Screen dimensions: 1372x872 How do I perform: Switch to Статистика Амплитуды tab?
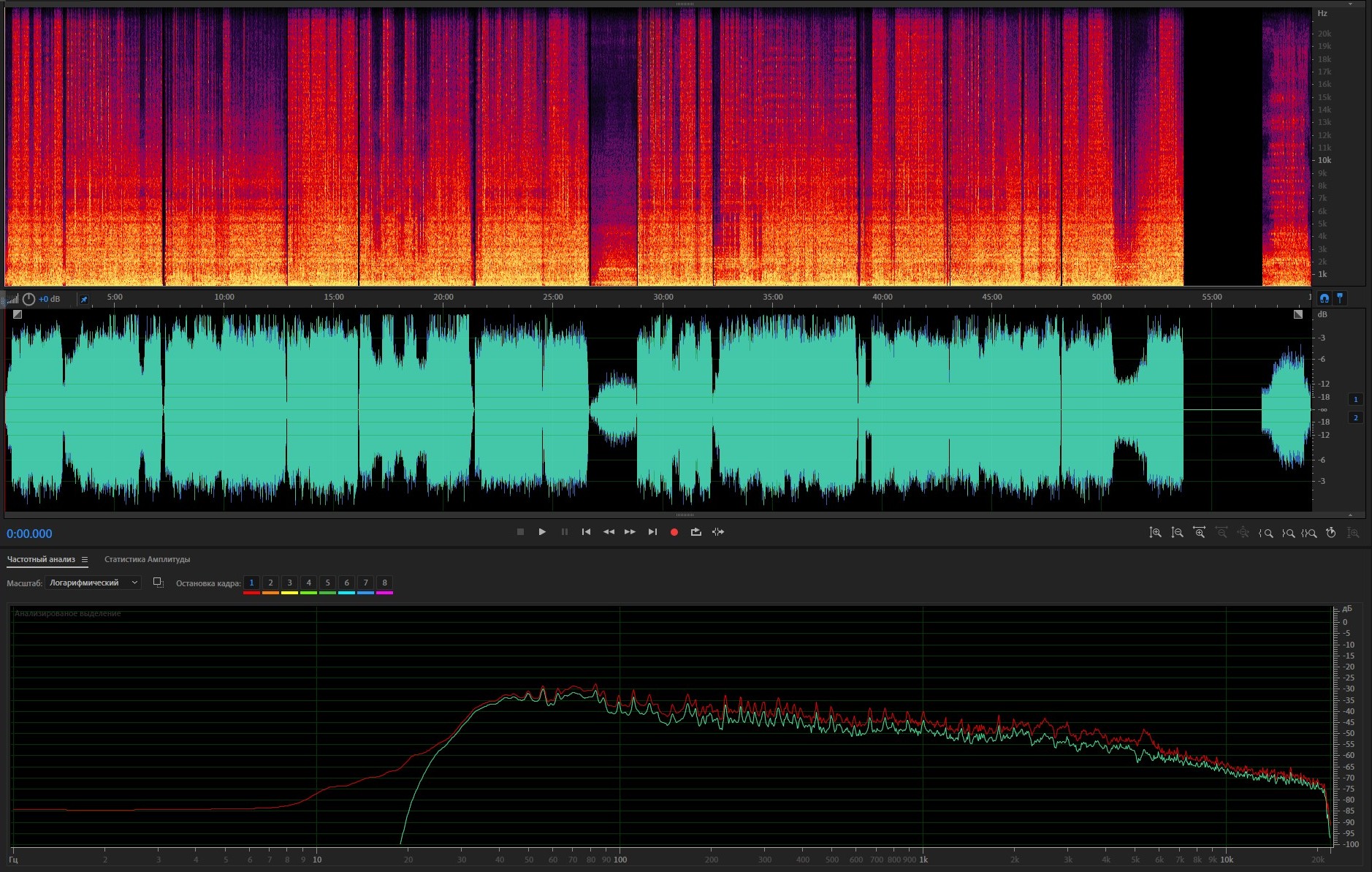[x=147, y=560]
